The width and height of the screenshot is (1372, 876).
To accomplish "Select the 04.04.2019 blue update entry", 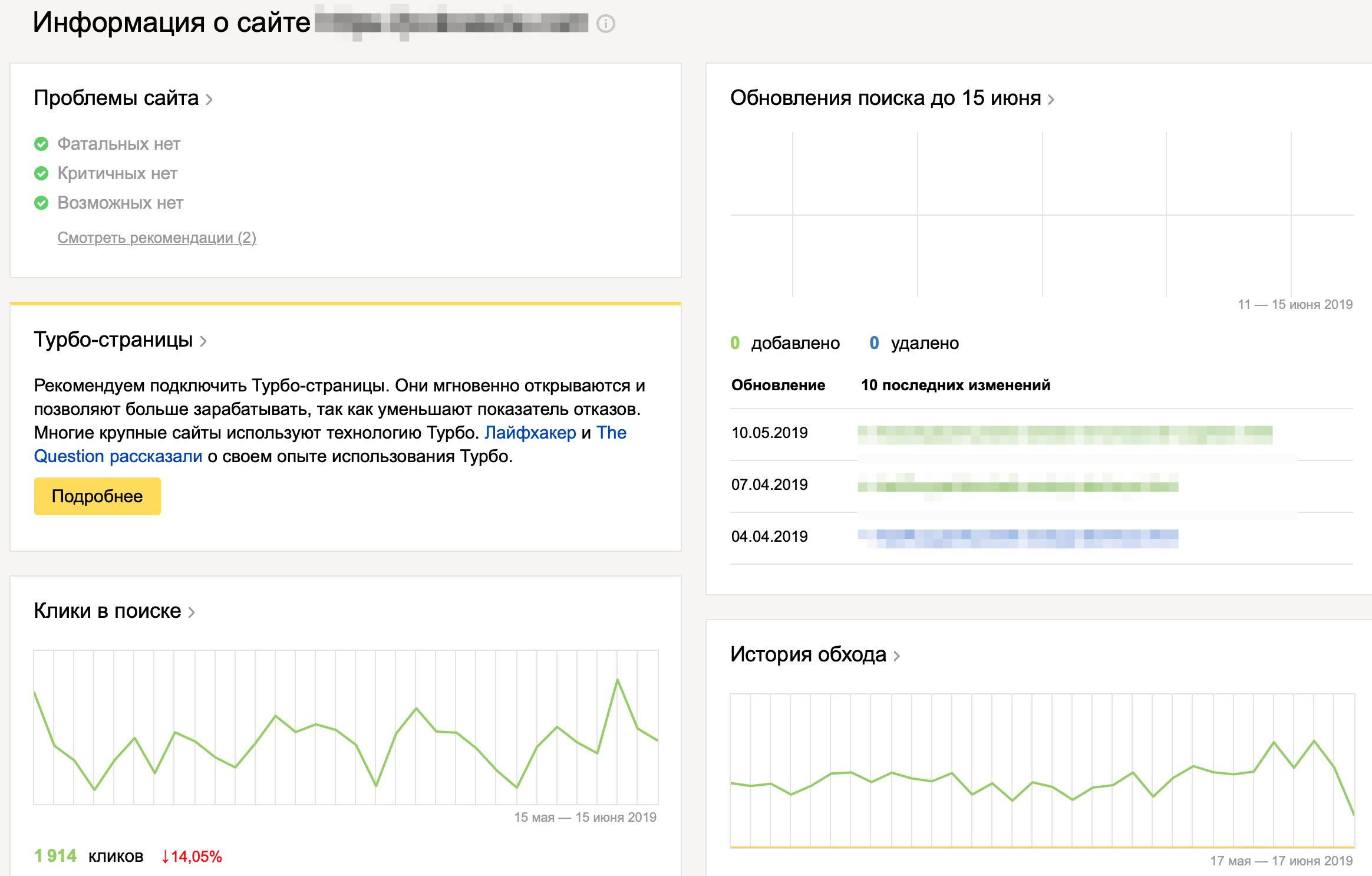I will tap(1017, 538).
